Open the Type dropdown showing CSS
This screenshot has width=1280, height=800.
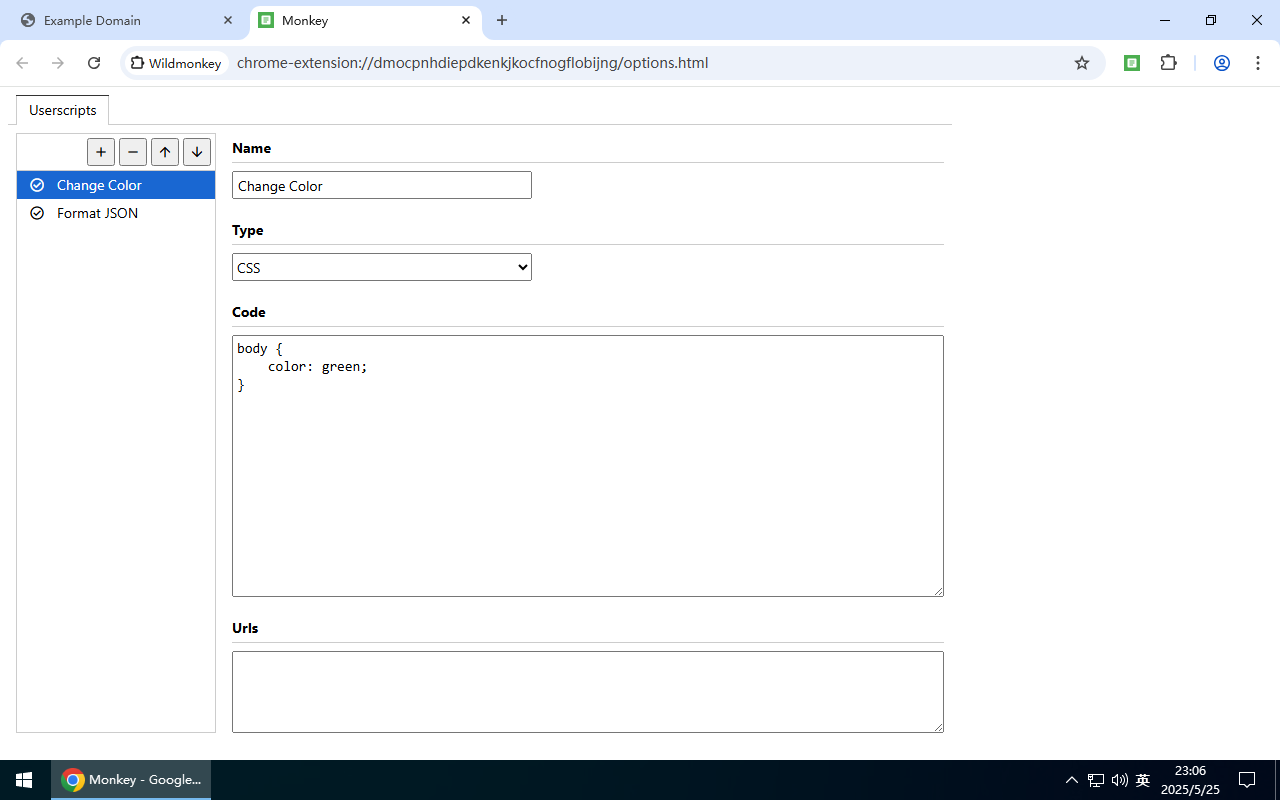point(382,267)
